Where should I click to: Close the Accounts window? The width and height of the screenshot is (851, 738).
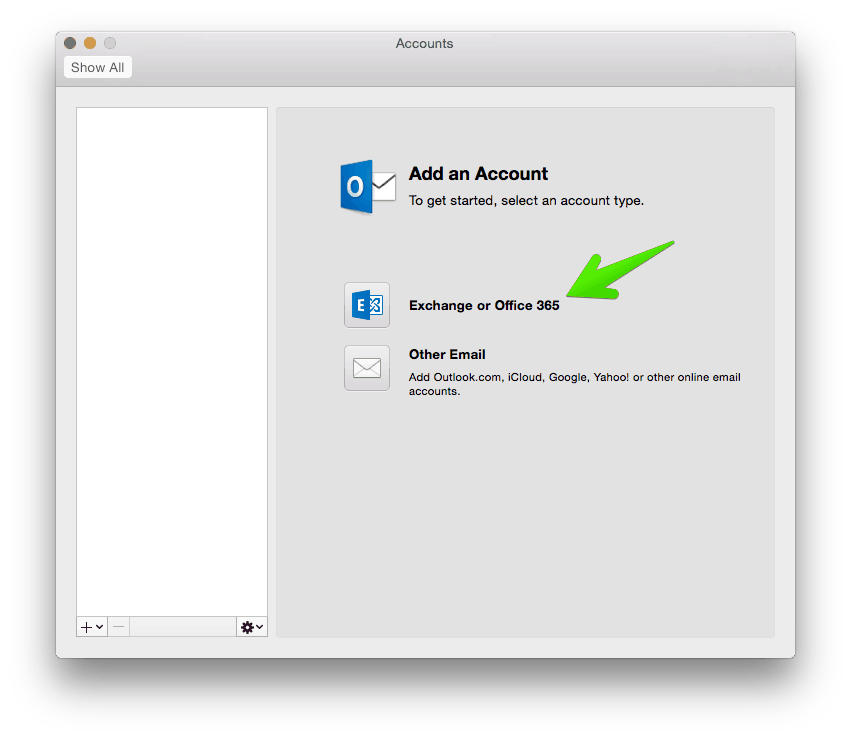click(70, 43)
